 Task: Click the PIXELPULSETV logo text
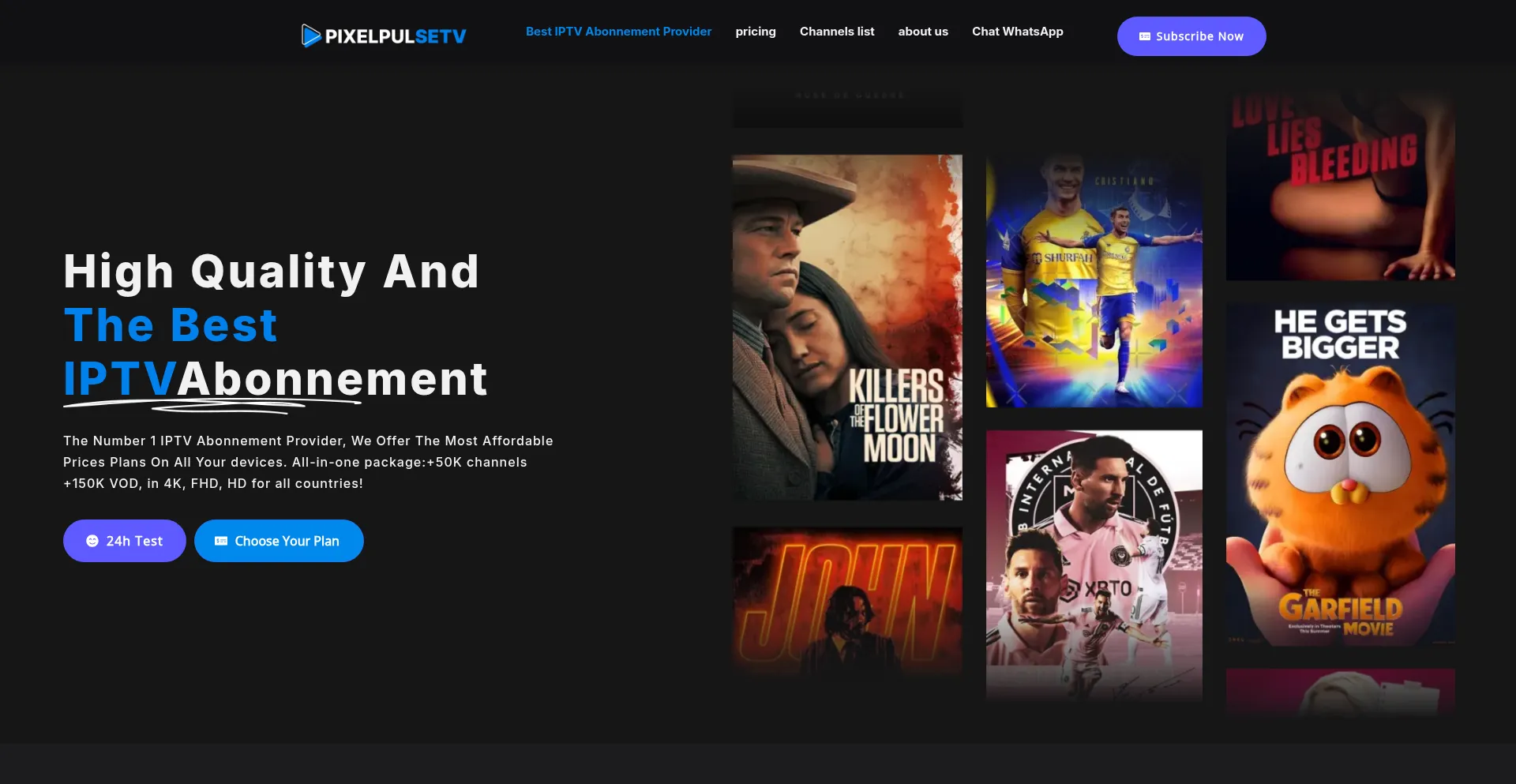[395, 35]
